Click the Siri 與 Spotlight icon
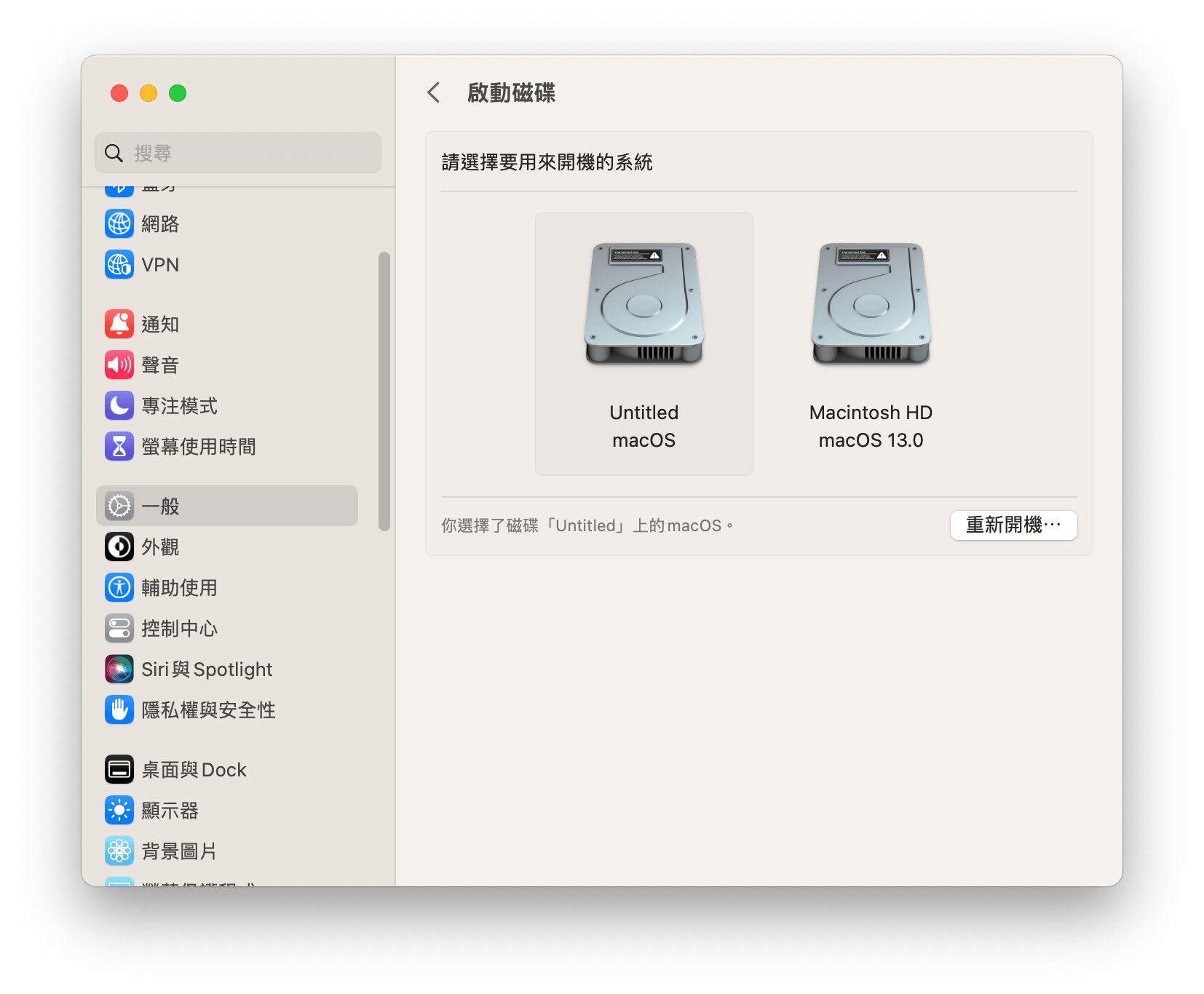This screenshot has height=994, width=1204. click(x=119, y=669)
